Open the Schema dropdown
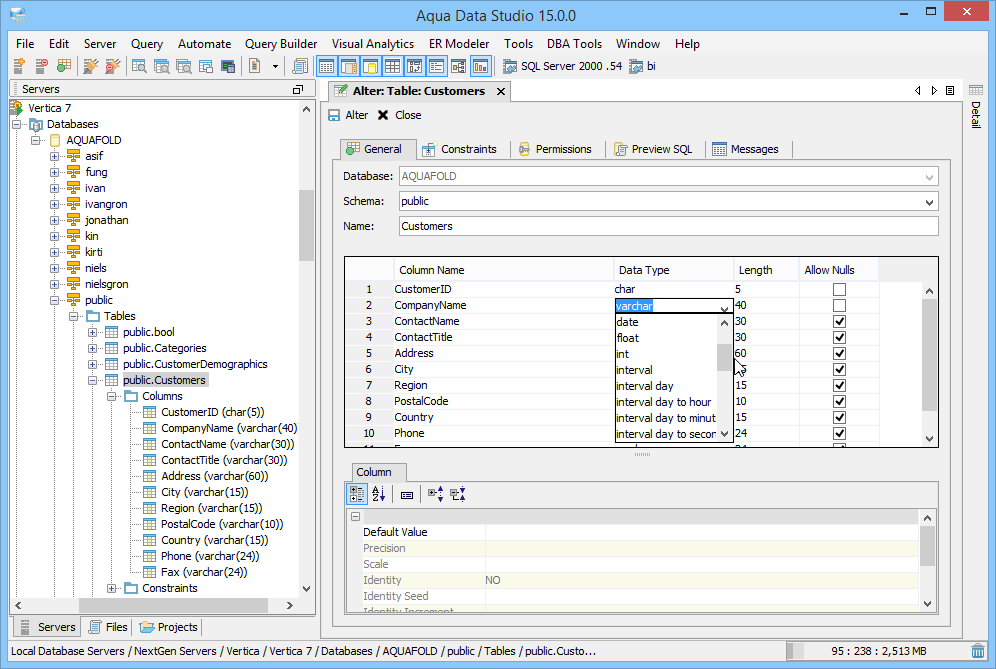Viewport: 996px width, 669px height. click(x=929, y=202)
